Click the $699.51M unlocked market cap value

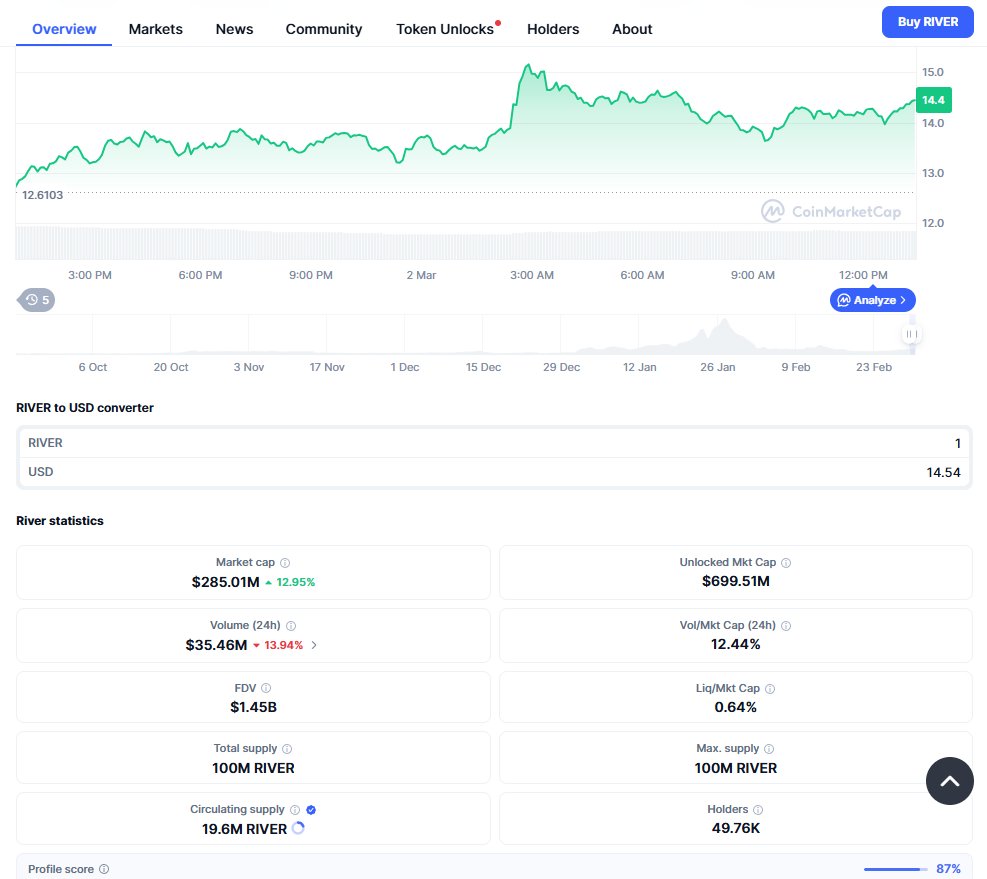pos(736,581)
